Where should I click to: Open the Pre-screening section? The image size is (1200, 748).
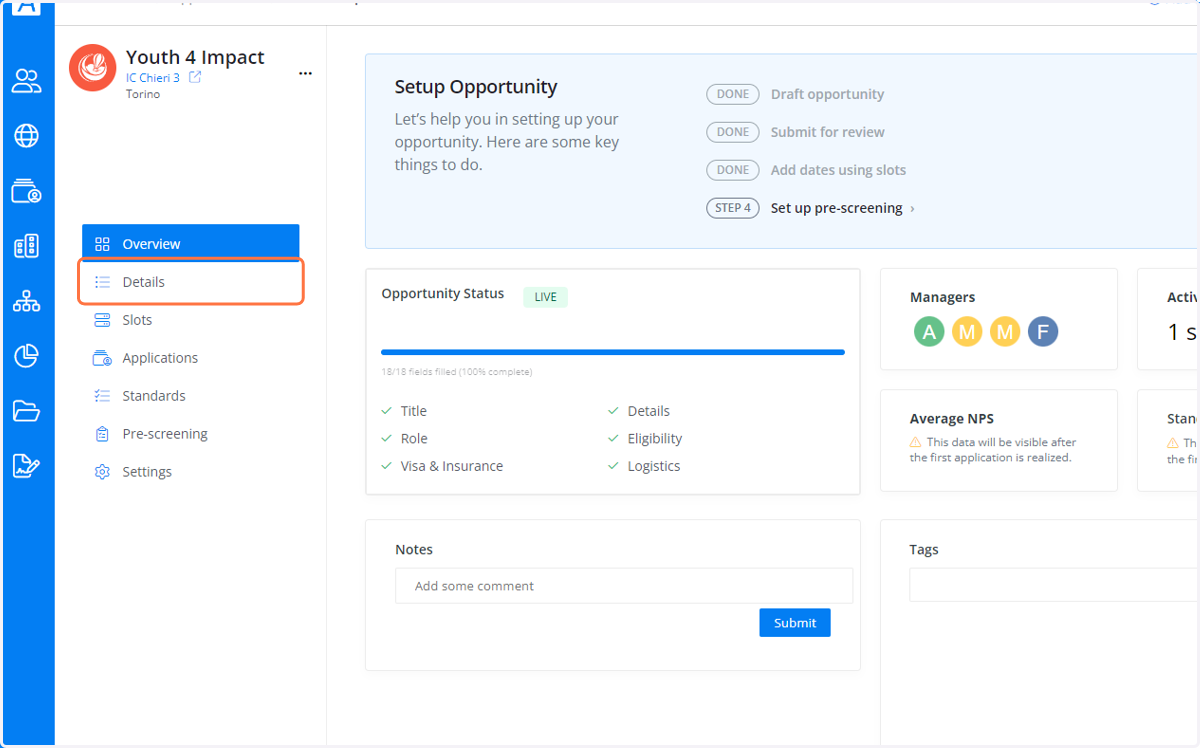(x=191, y=434)
